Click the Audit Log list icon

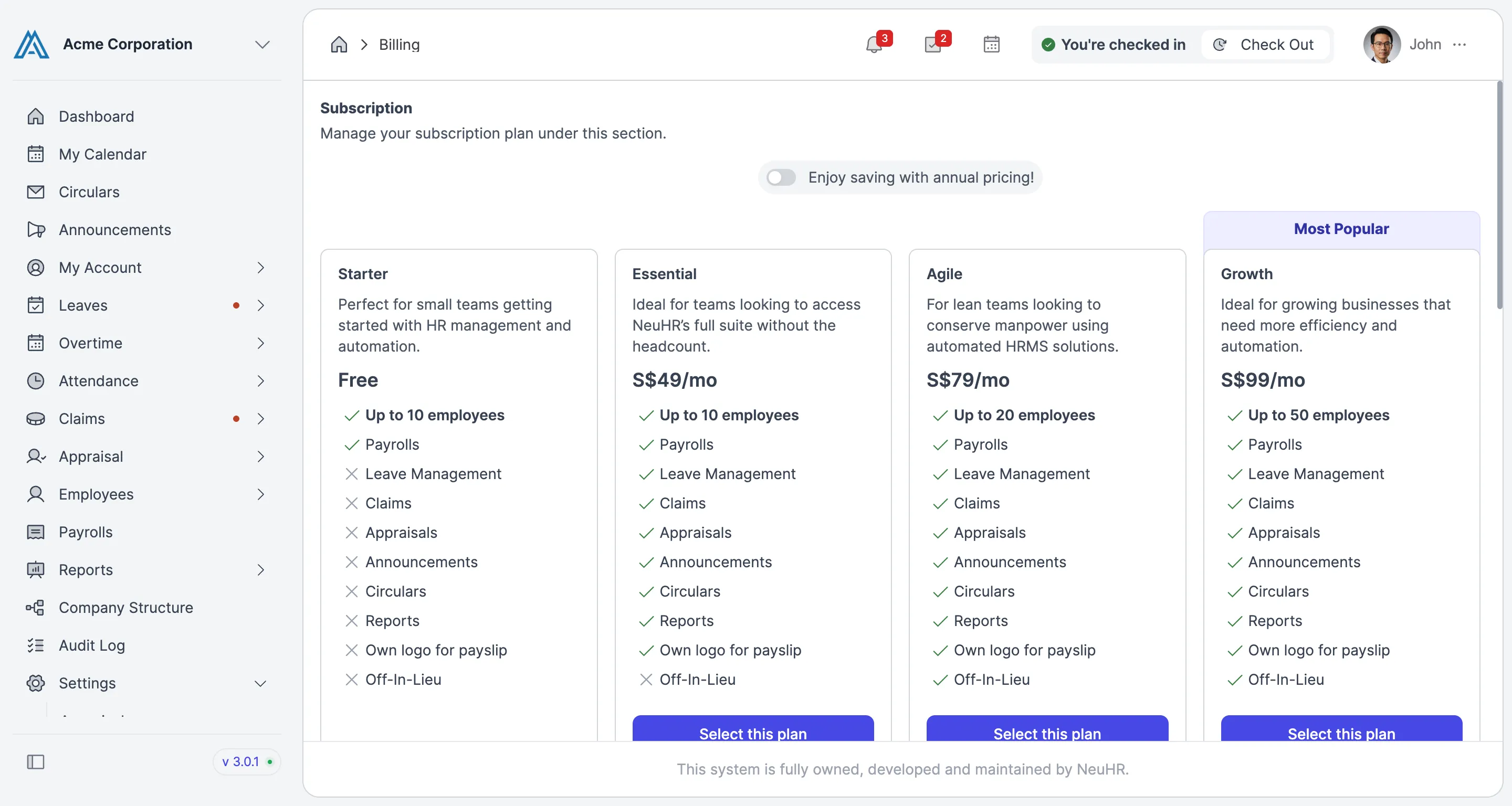(36, 645)
